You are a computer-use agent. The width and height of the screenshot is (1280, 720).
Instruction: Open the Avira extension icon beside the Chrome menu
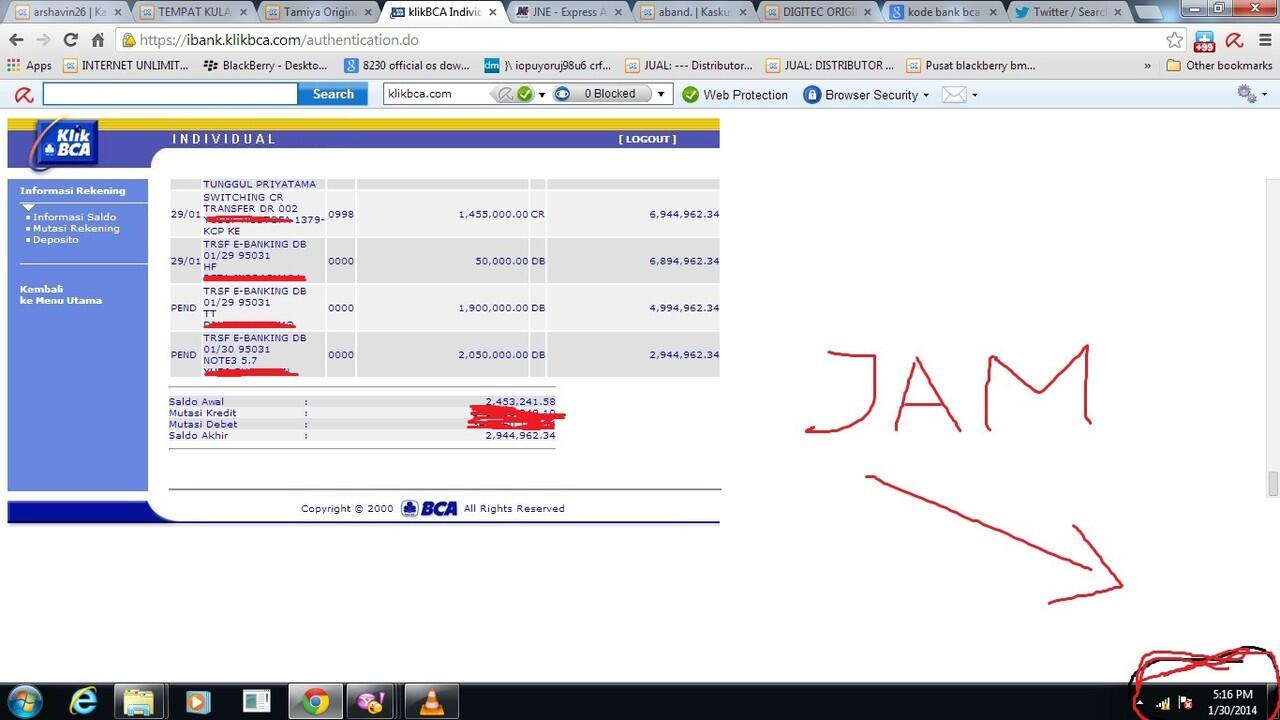(x=1234, y=40)
